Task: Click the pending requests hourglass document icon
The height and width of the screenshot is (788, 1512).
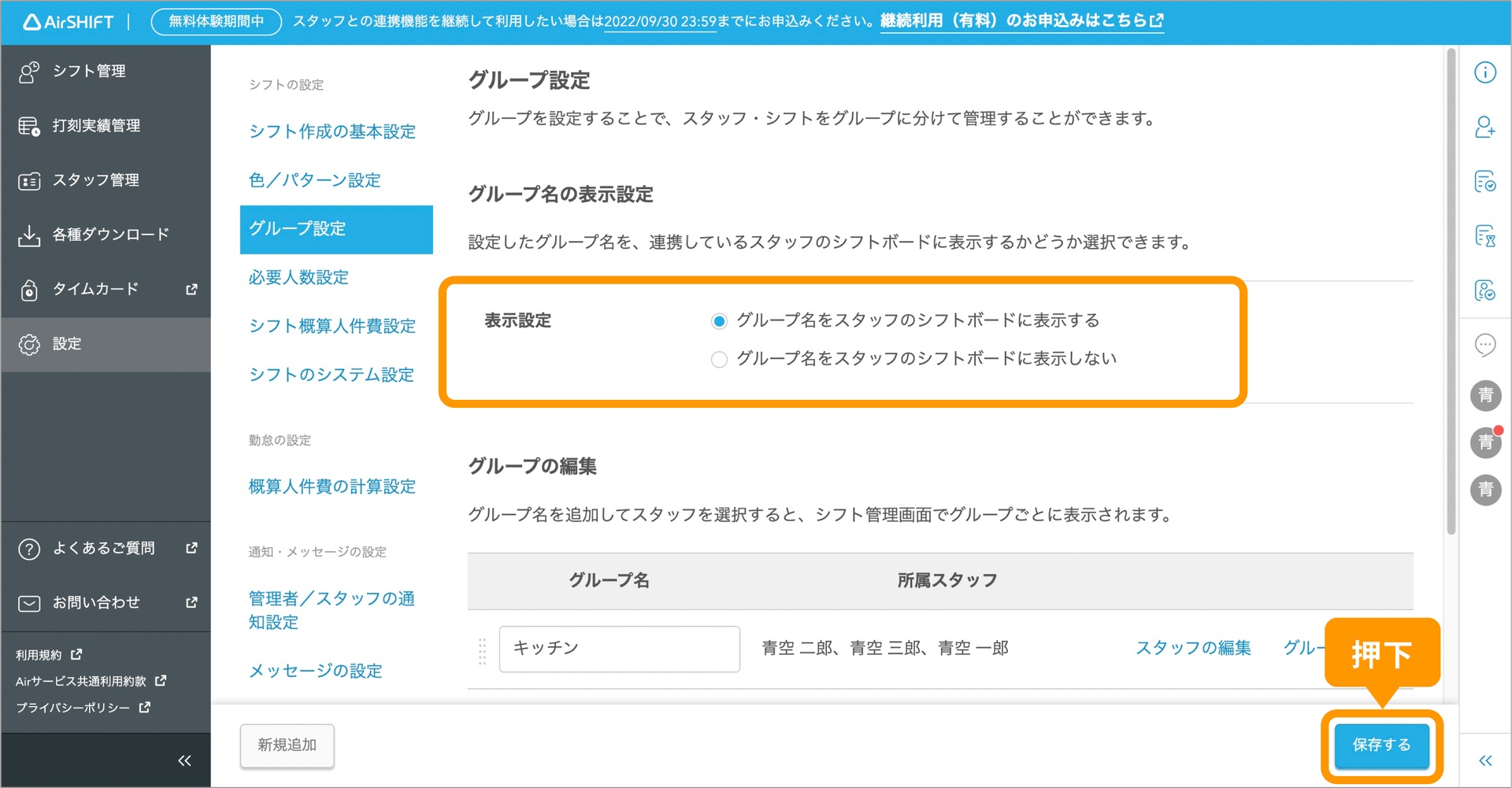Action: click(x=1485, y=236)
